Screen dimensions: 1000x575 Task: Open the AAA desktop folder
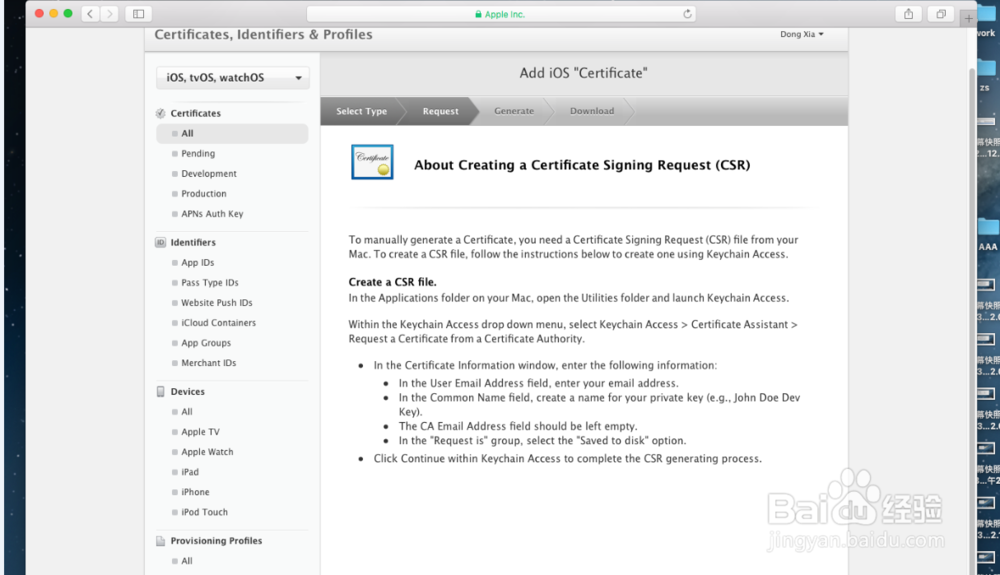coord(988,233)
